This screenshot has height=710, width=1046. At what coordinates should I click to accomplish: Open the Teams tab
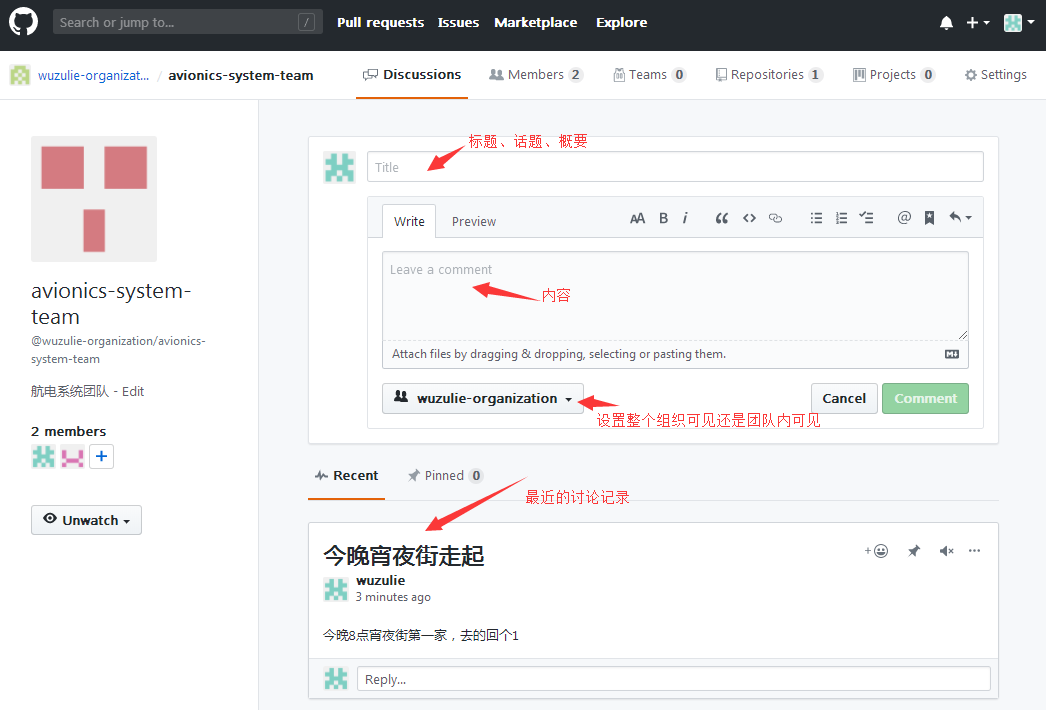pos(649,75)
